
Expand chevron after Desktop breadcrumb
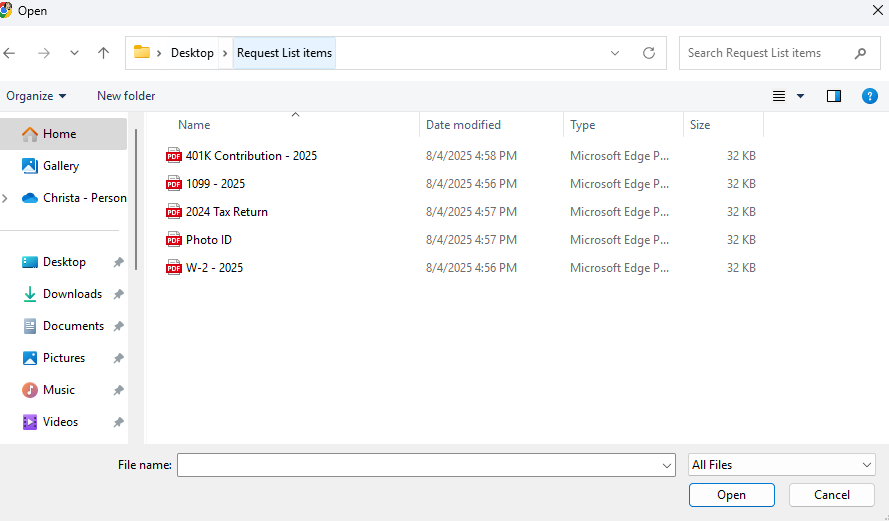coord(225,53)
